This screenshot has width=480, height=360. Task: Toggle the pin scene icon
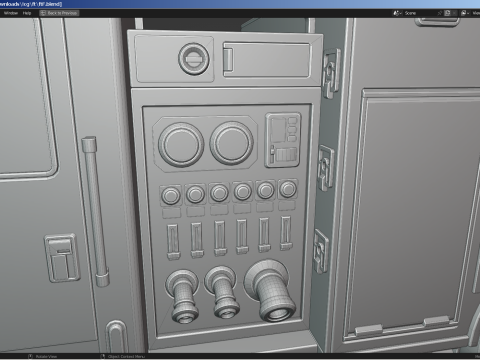click(440, 13)
